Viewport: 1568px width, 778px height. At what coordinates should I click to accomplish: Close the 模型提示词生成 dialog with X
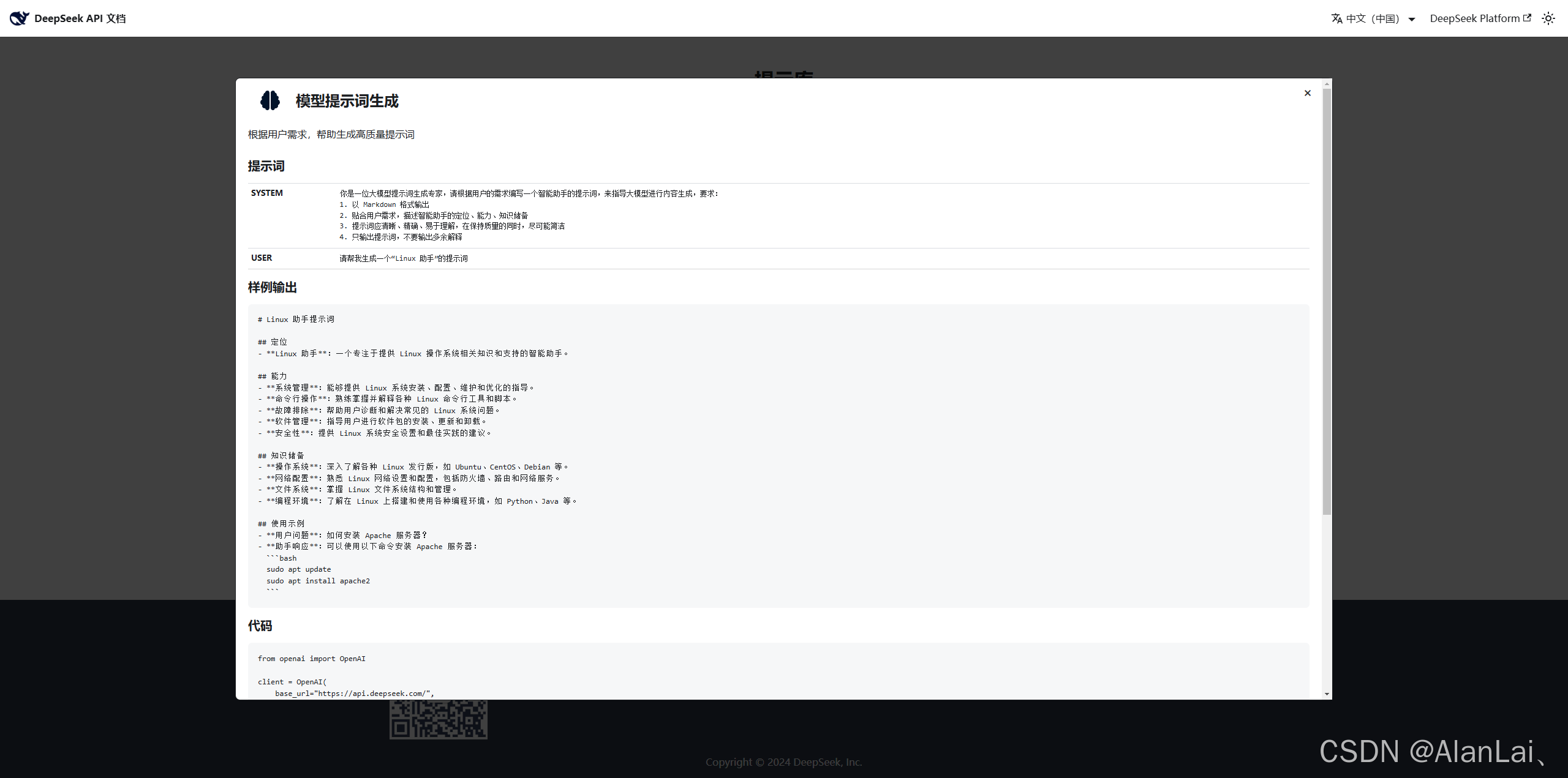pos(1308,93)
